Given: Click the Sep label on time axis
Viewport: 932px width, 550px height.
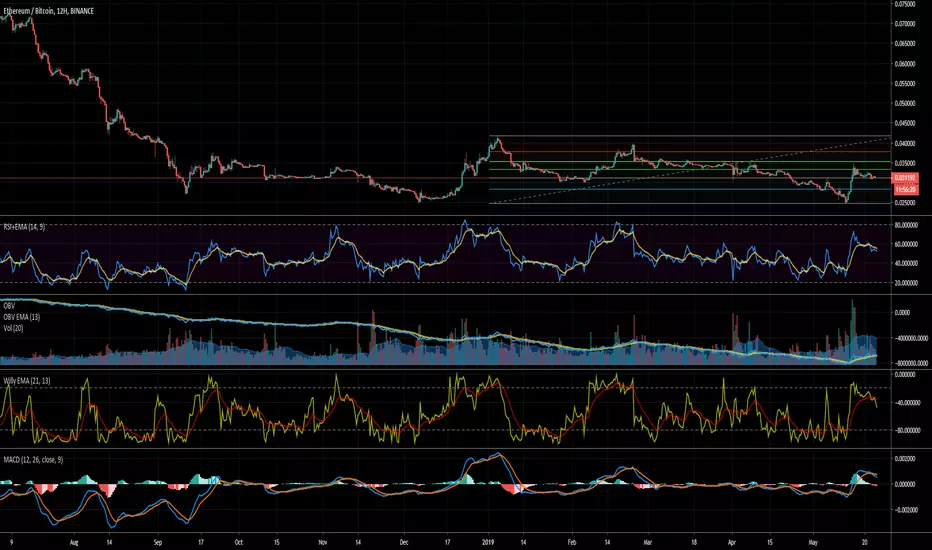Looking at the screenshot, I should [x=158, y=542].
